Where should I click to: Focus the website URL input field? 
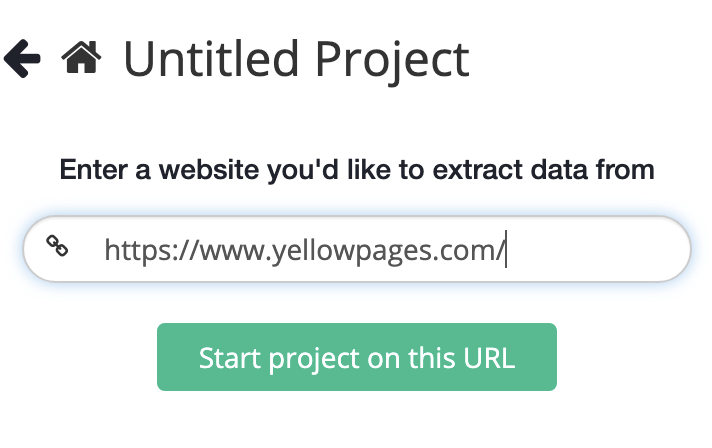coord(357,249)
